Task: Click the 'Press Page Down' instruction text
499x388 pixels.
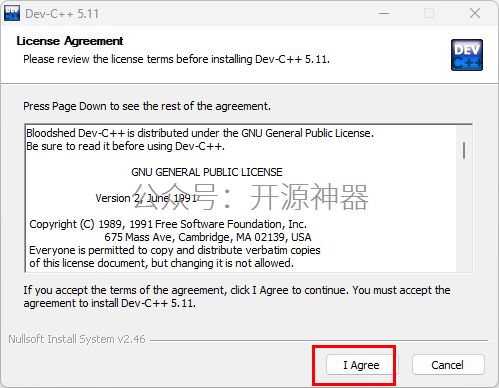Action: (147, 106)
